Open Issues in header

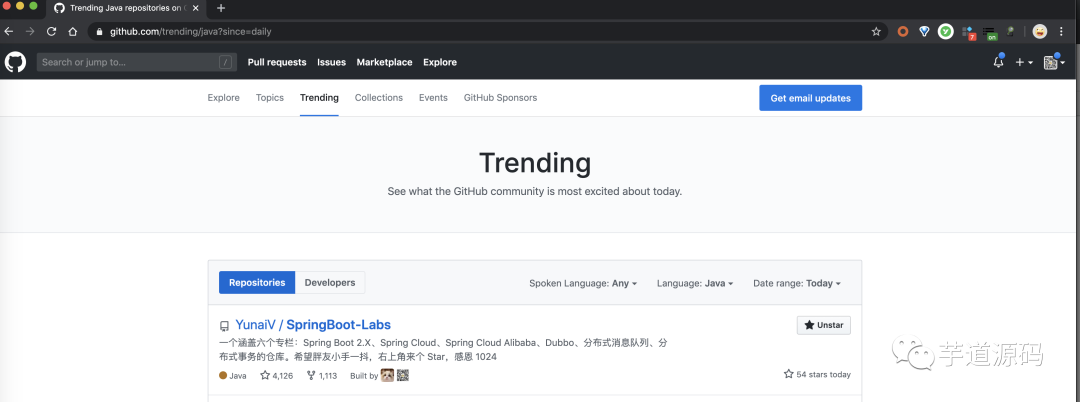(331, 62)
